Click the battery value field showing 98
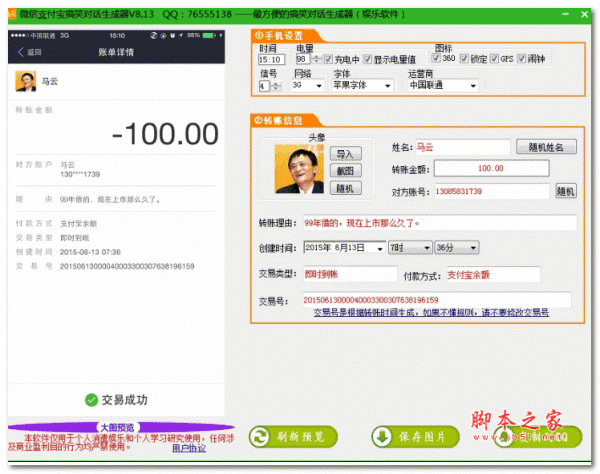This screenshot has height=474, width=600. (303, 59)
